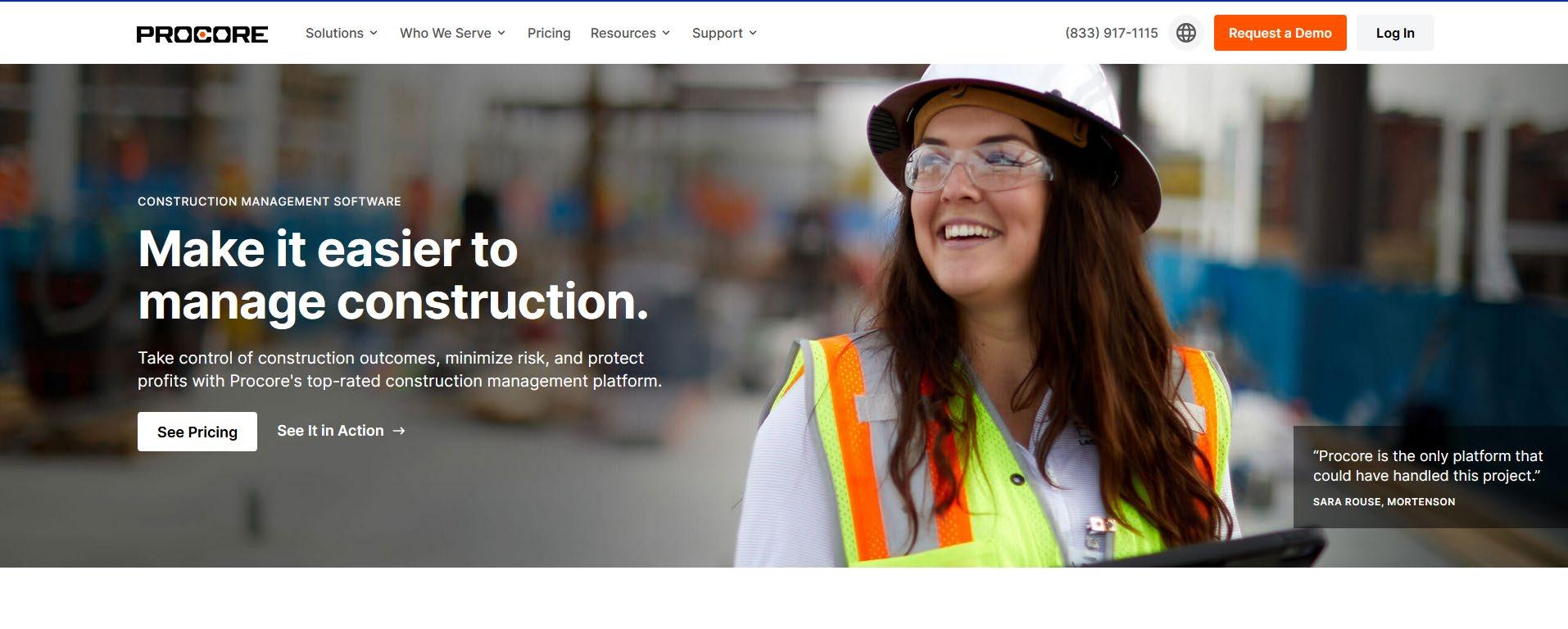
Task: Expand the Solutions dropdown chevron
Action: point(374,34)
